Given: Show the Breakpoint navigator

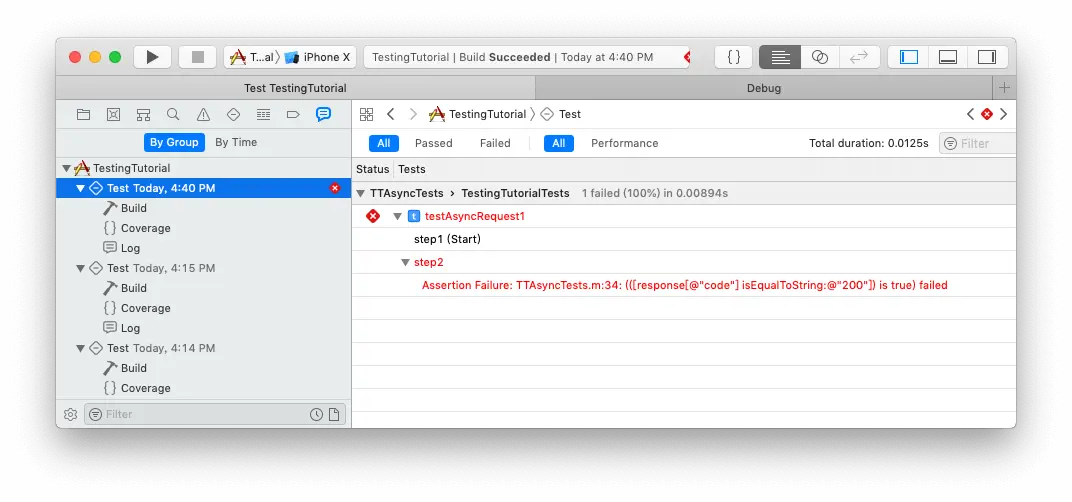Looking at the screenshot, I should (293, 114).
